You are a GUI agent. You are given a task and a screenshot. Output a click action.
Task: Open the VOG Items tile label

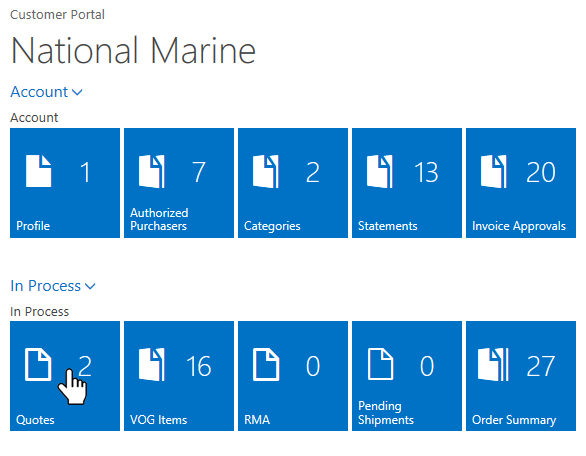click(x=158, y=420)
